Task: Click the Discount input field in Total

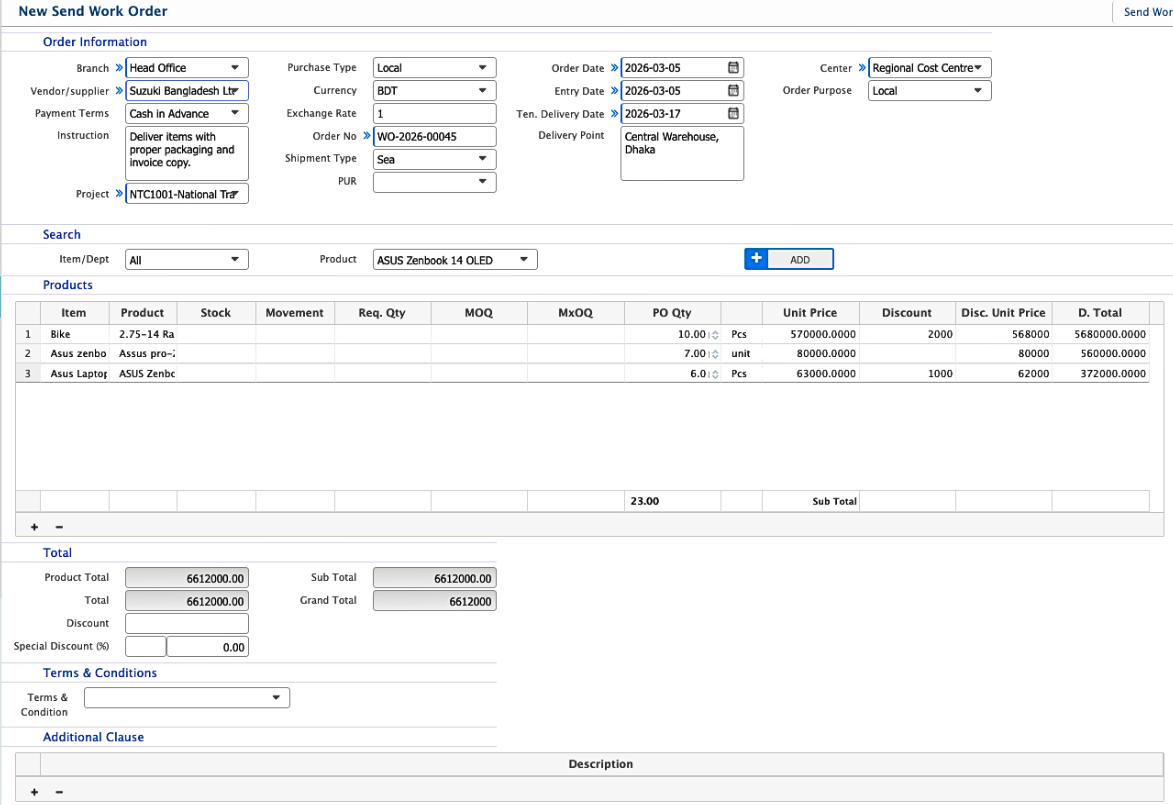Action: point(187,623)
